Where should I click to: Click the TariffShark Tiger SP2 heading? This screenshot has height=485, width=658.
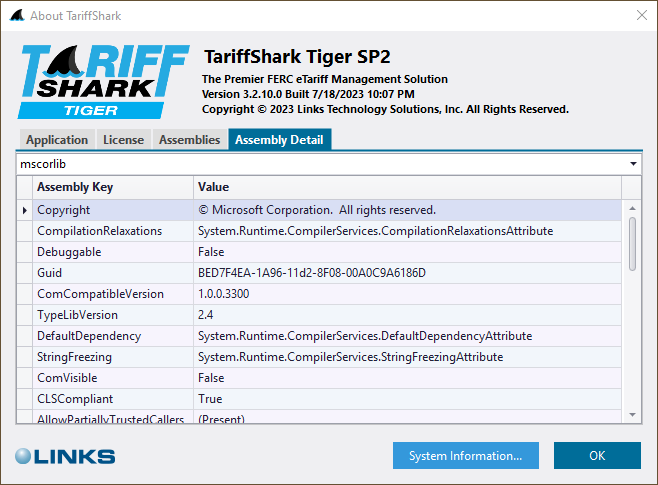coord(297,57)
